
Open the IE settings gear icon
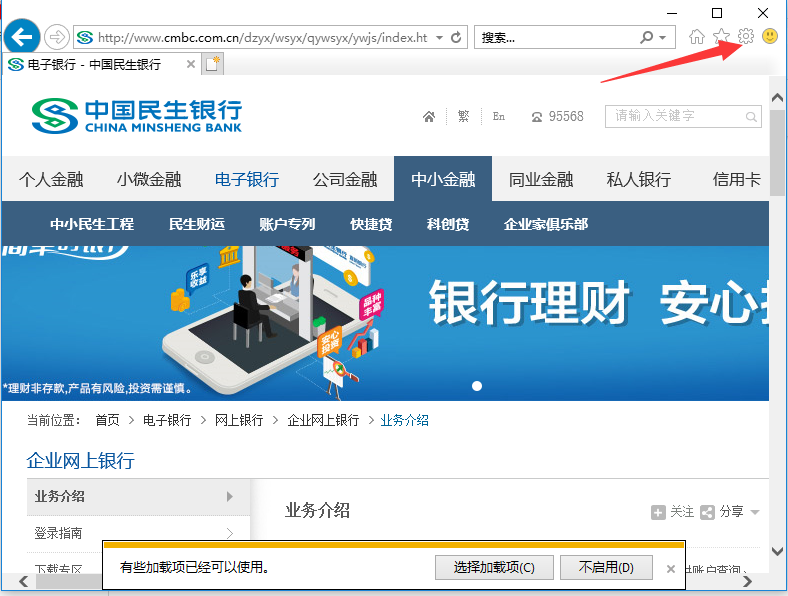[x=746, y=37]
